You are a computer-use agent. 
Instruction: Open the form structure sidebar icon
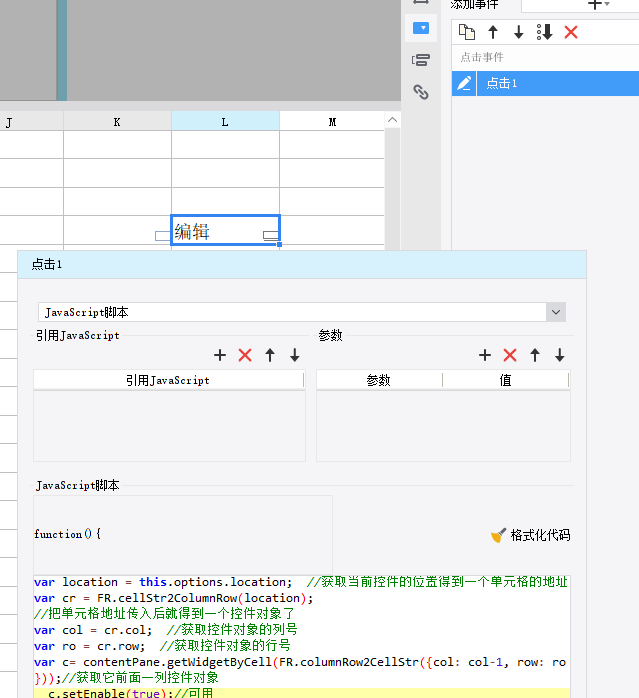point(421,60)
